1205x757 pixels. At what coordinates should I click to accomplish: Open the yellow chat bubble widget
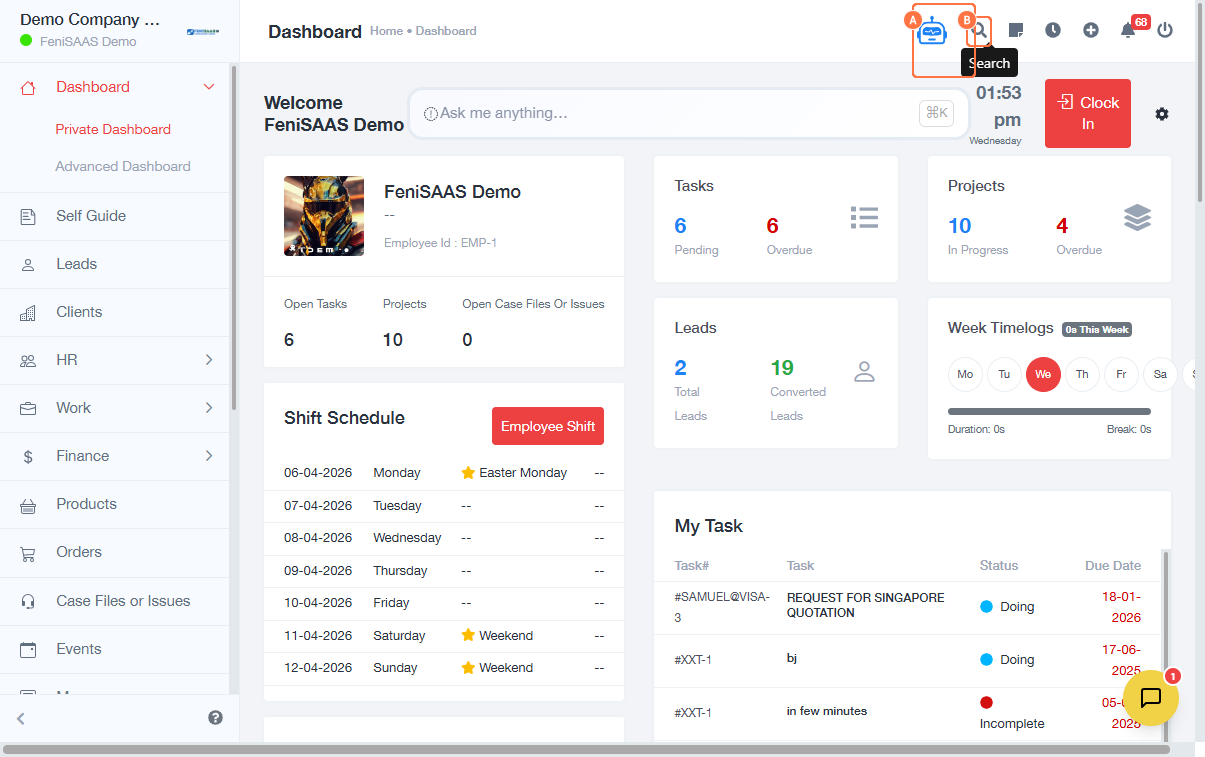coord(1150,697)
